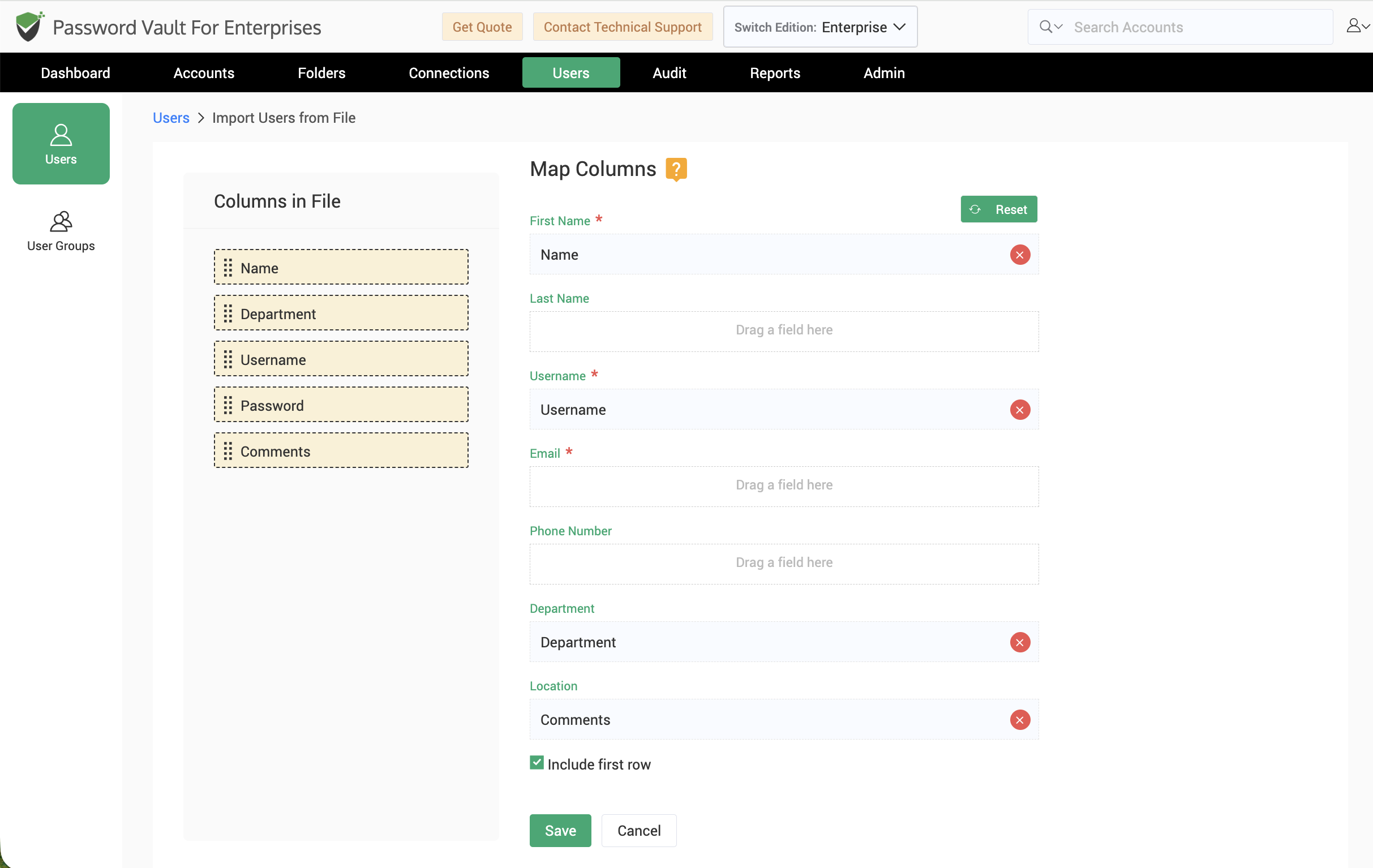Go to the Dashboard tab
Image resolution: width=1373 pixels, height=868 pixels.
(75, 73)
